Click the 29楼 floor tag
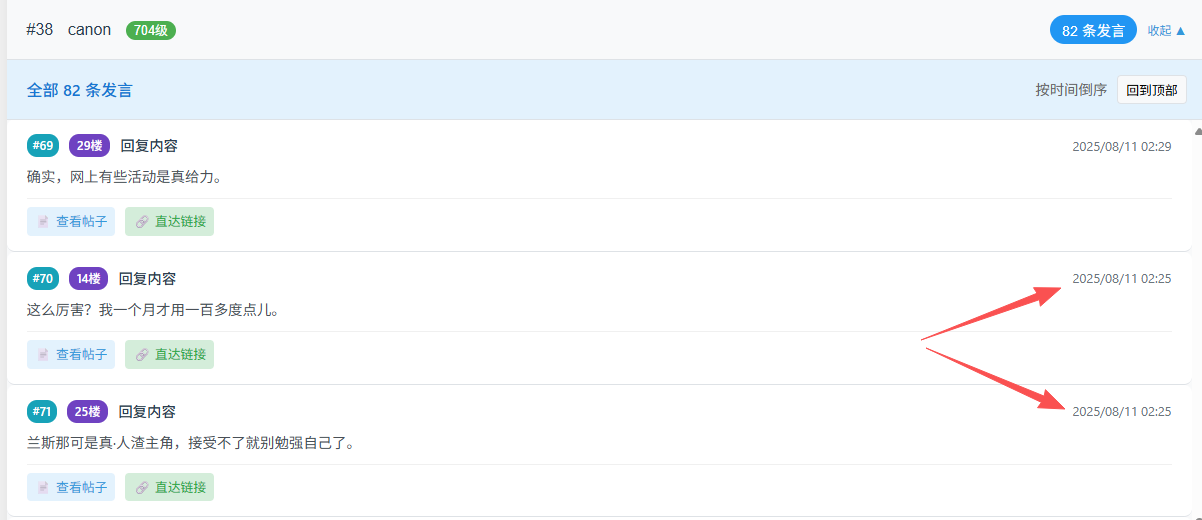 [89, 146]
